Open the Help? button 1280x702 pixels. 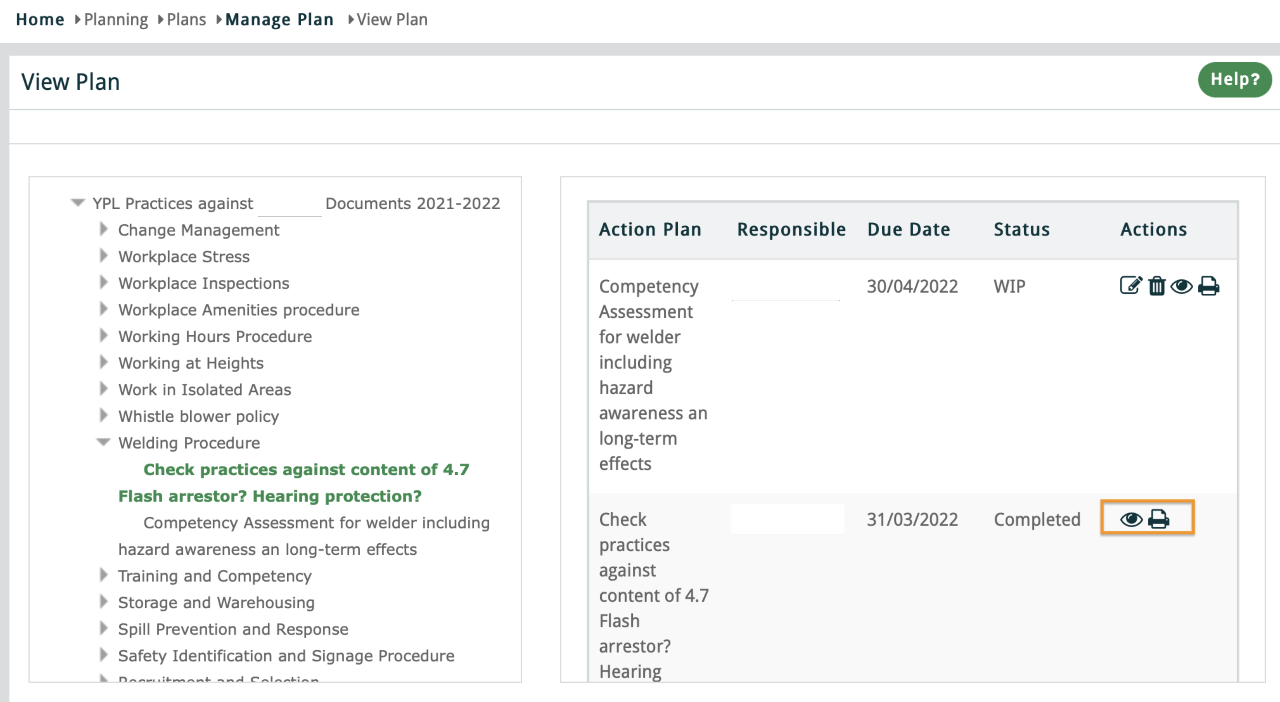[1234, 80]
